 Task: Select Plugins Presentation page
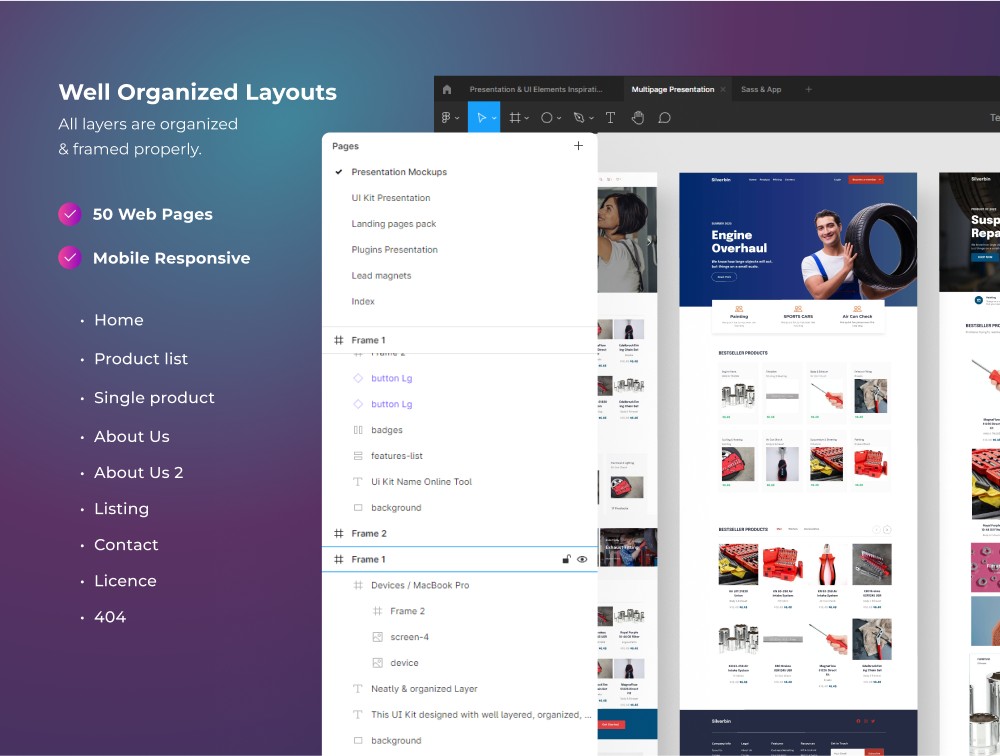394,249
